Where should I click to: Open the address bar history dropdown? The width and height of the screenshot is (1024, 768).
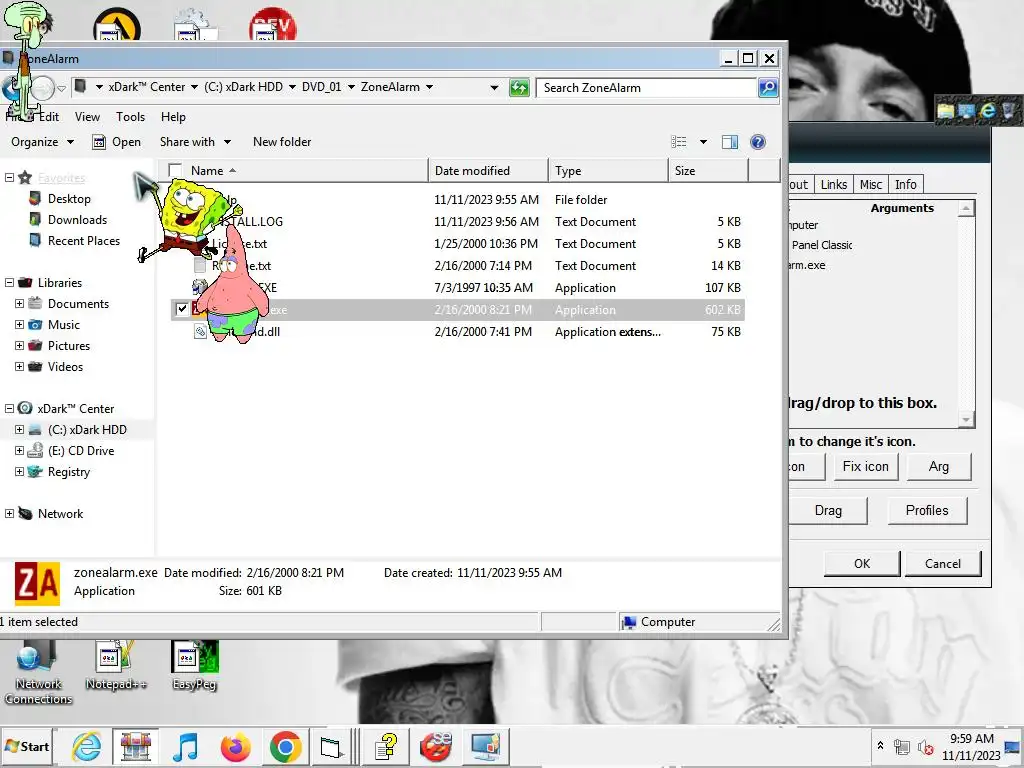tap(494, 88)
